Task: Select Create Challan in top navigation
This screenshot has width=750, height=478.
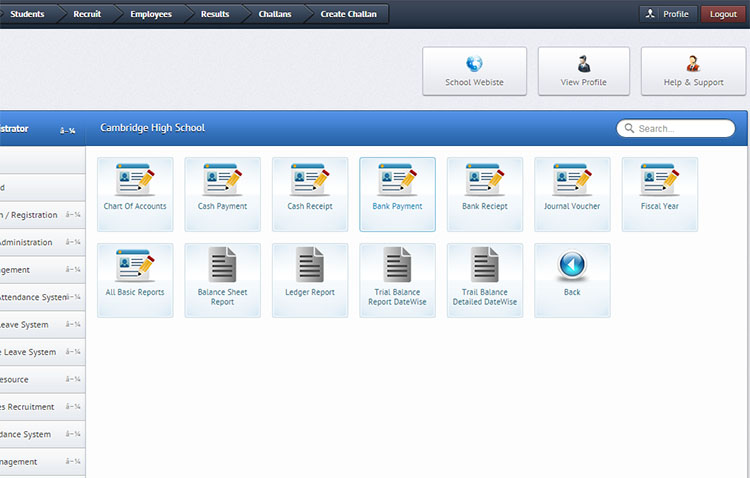Action: [x=348, y=14]
